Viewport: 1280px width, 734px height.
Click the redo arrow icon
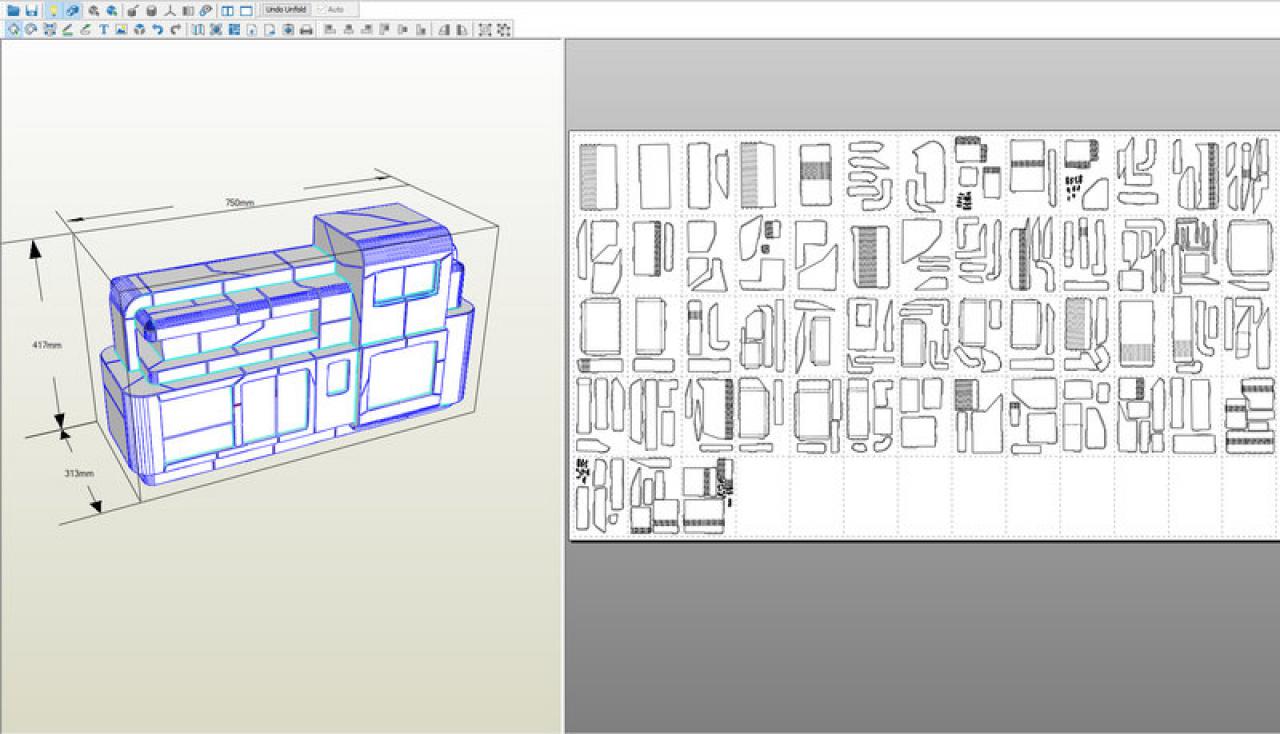175,29
